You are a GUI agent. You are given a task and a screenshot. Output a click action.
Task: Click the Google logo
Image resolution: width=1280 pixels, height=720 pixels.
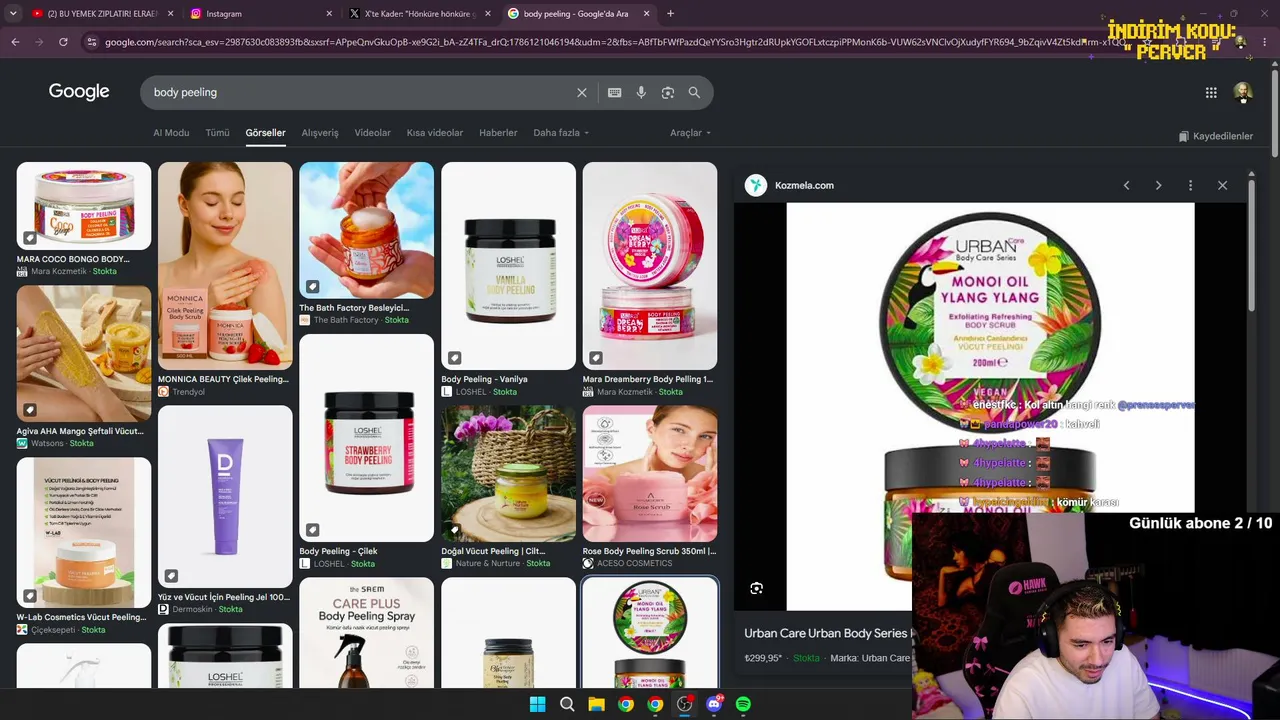[79, 92]
